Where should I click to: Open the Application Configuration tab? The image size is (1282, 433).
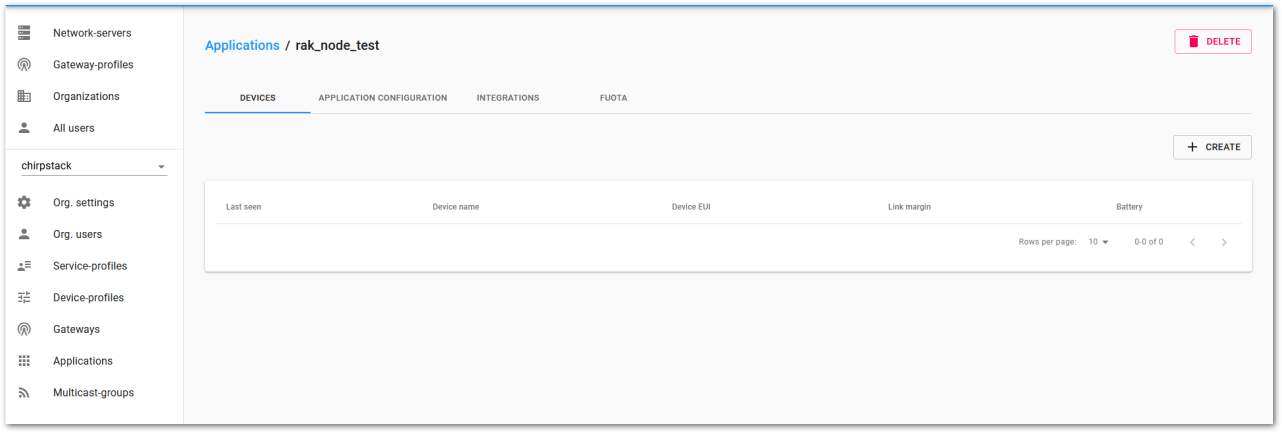coord(383,98)
